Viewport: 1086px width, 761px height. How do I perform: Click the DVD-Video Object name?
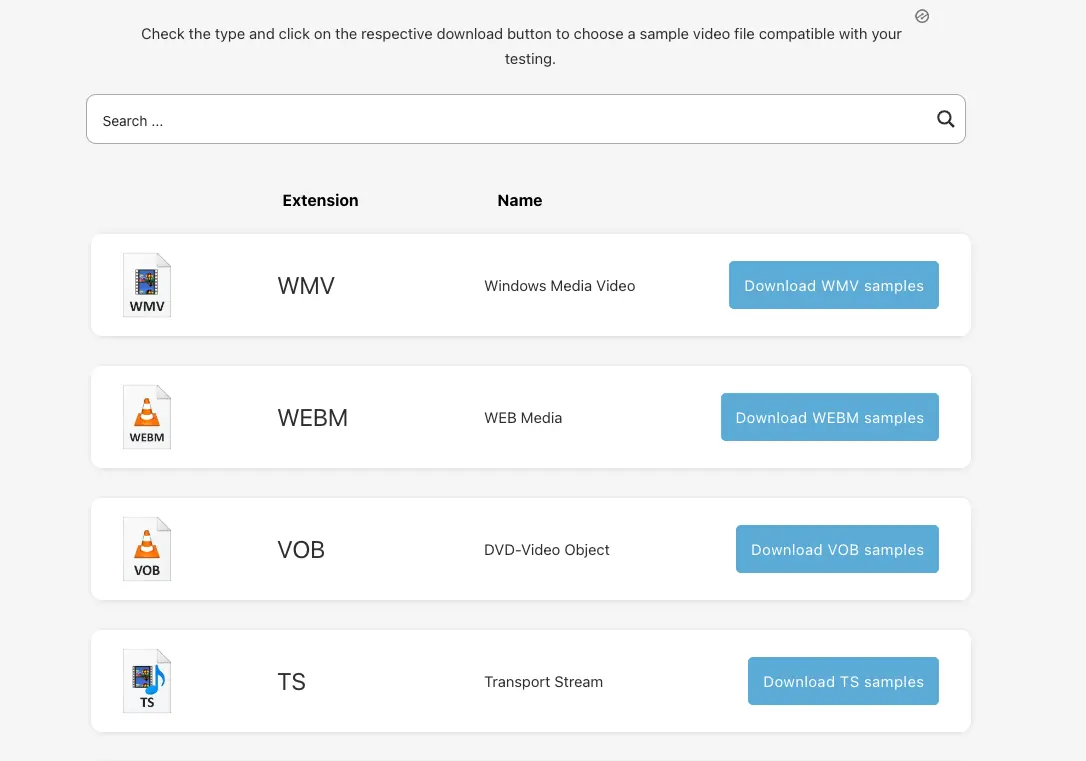click(x=546, y=550)
